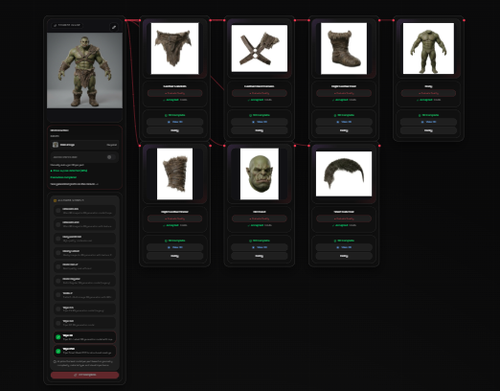Open the leather chest harness thumbnail
500x391 pixels.
click(x=259, y=48)
